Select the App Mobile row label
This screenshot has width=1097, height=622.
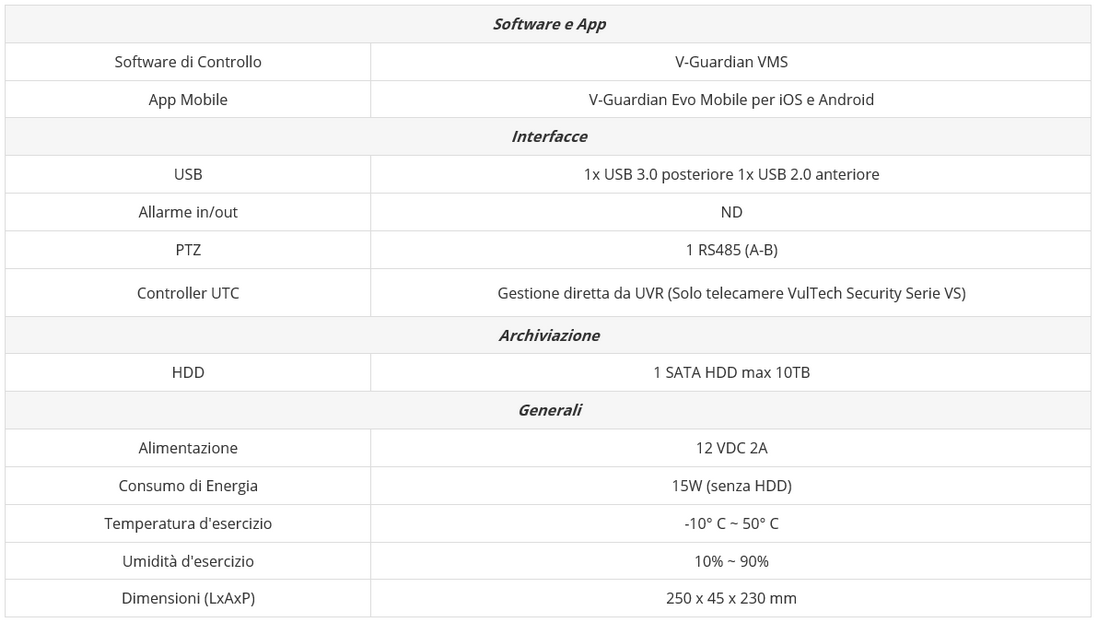click(x=188, y=99)
